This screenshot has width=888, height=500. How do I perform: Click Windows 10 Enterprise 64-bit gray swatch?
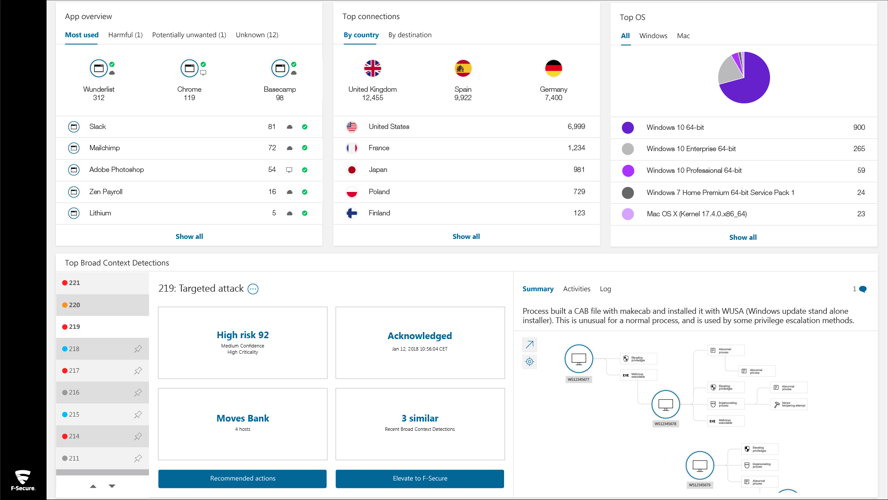point(627,149)
